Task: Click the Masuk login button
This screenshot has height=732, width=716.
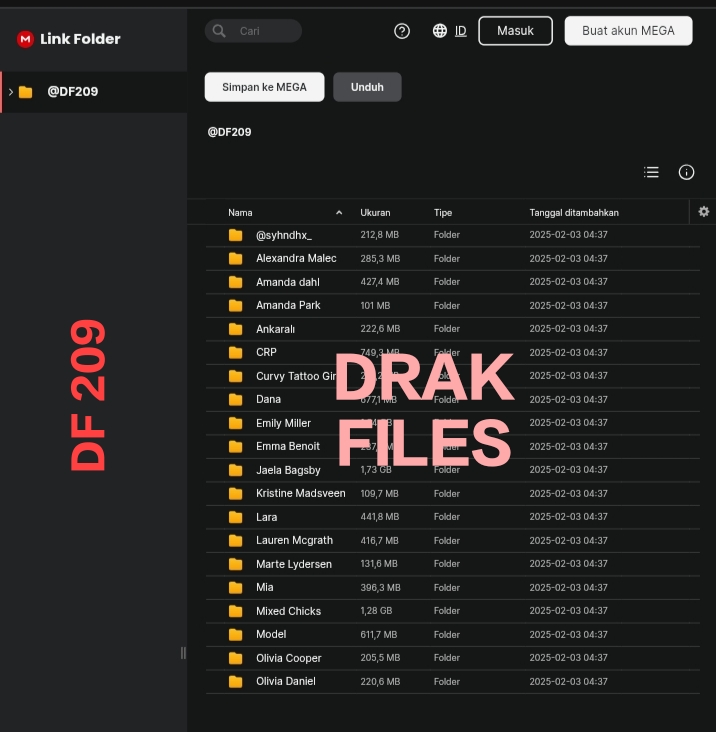Action: point(515,31)
